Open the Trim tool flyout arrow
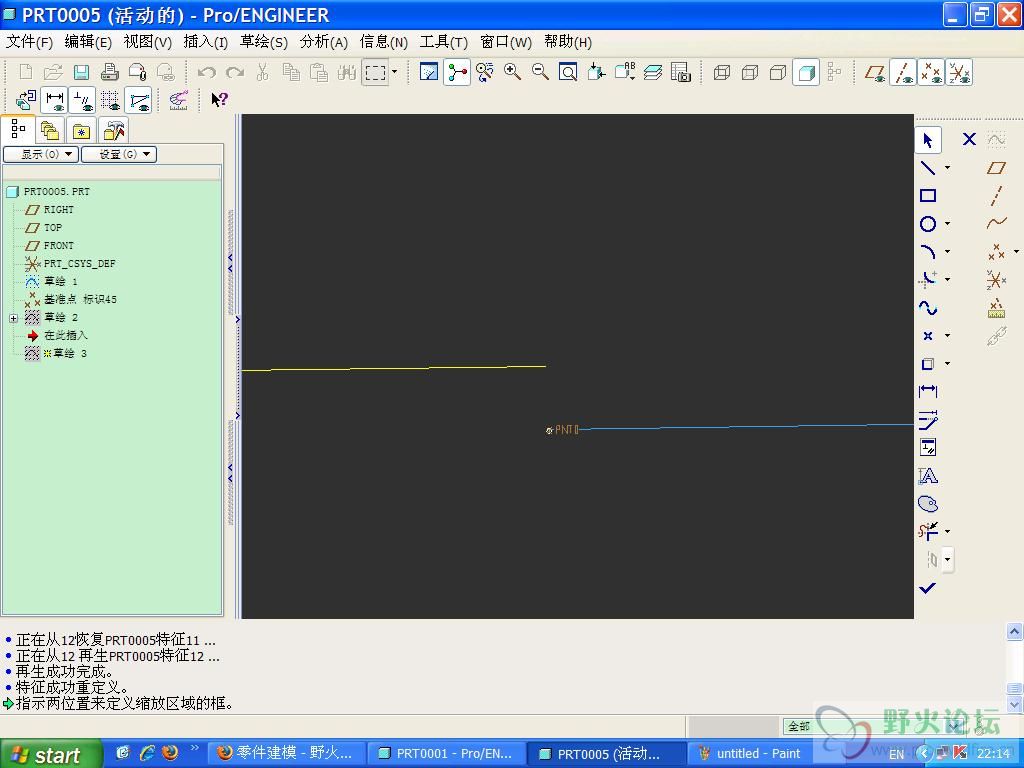This screenshot has width=1024, height=768. (x=948, y=531)
